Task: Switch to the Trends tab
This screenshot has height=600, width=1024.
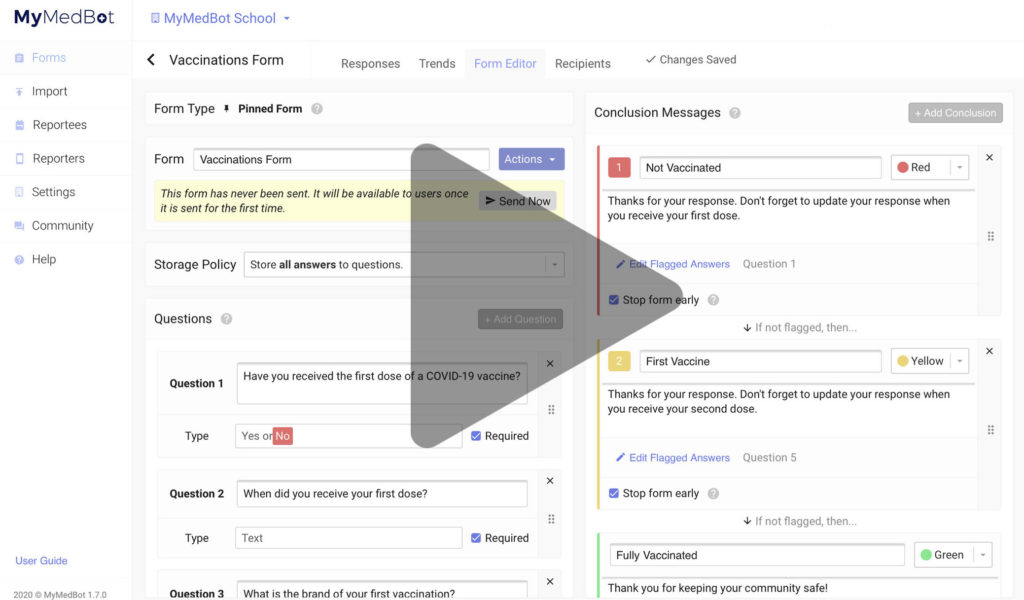Action: tap(437, 63)
